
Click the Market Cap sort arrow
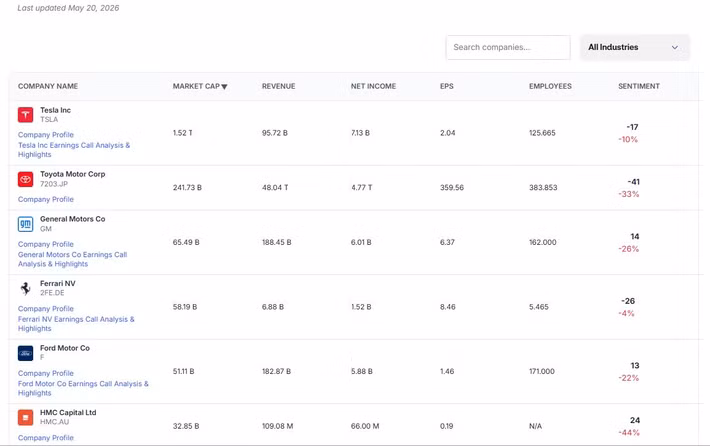pos(224,86)
